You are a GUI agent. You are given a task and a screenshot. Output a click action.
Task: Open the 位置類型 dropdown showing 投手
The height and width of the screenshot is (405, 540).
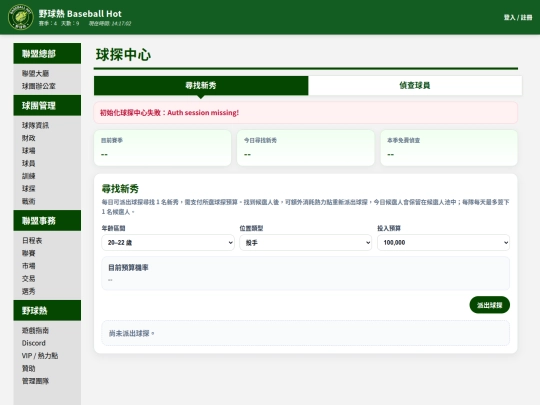pos(305,242)
